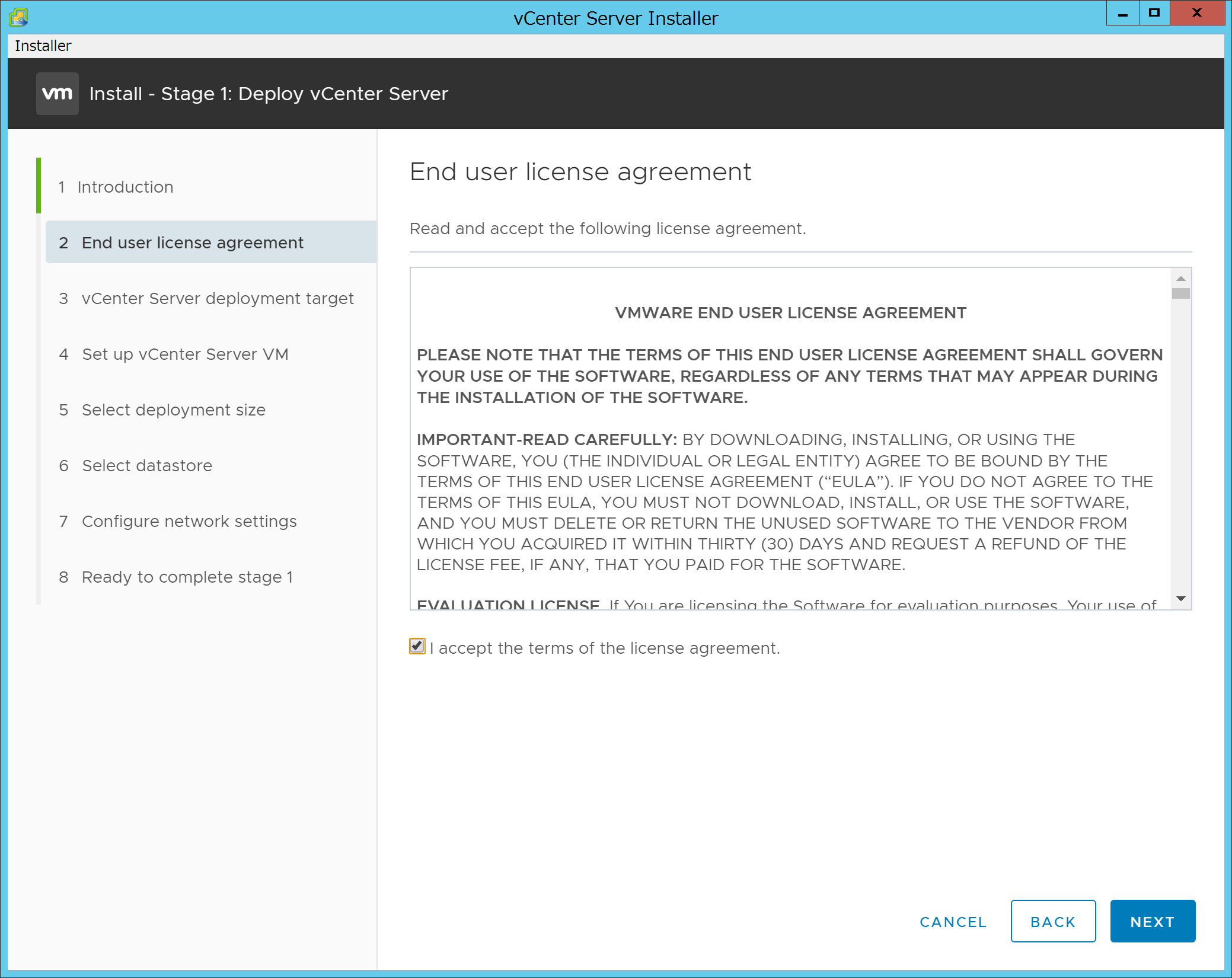Uncheck the accept license terms checkbox
This screenshot has width=1232, height=978.
[417, 646]
